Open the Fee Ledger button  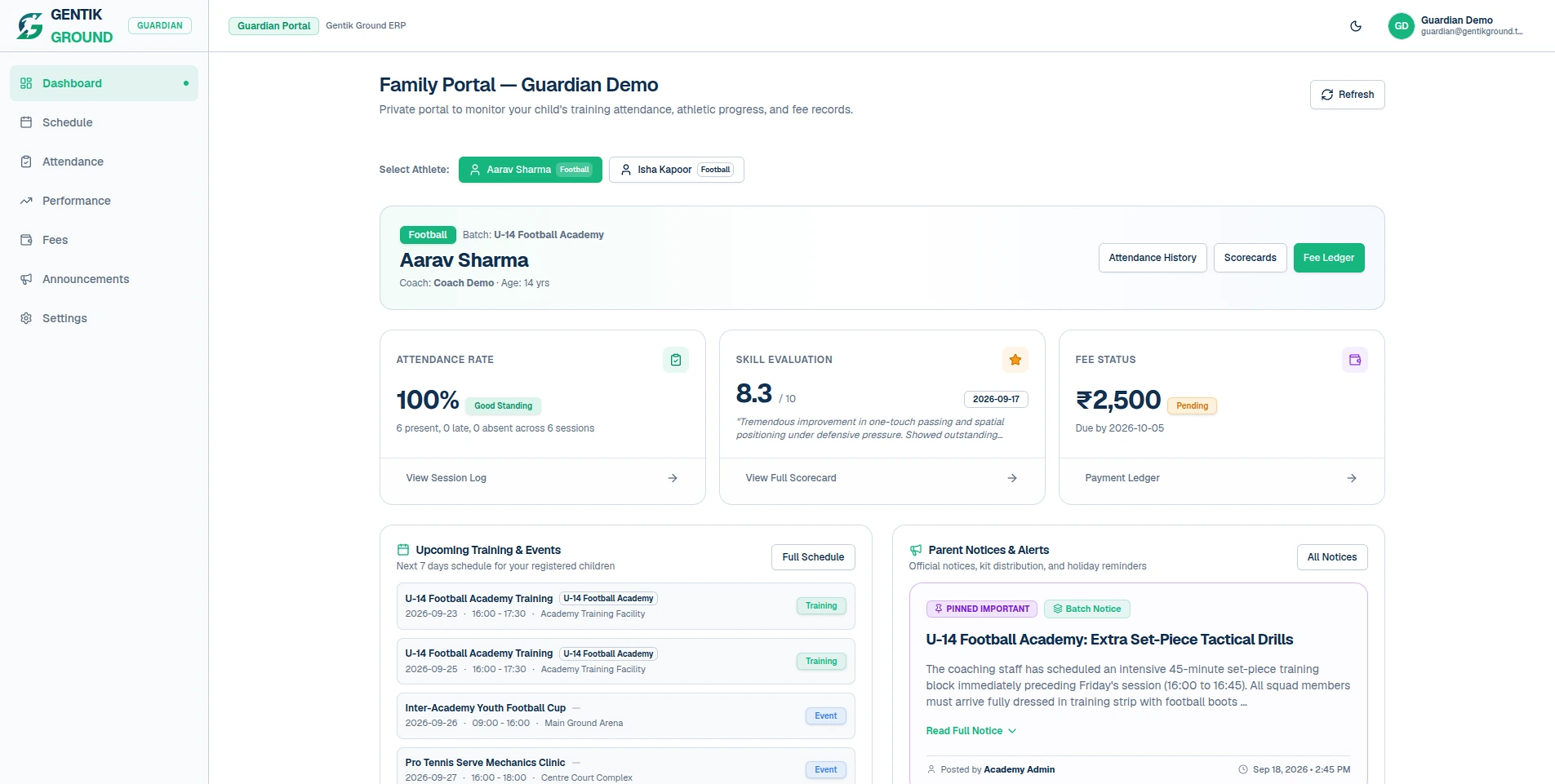point(1329,258)
